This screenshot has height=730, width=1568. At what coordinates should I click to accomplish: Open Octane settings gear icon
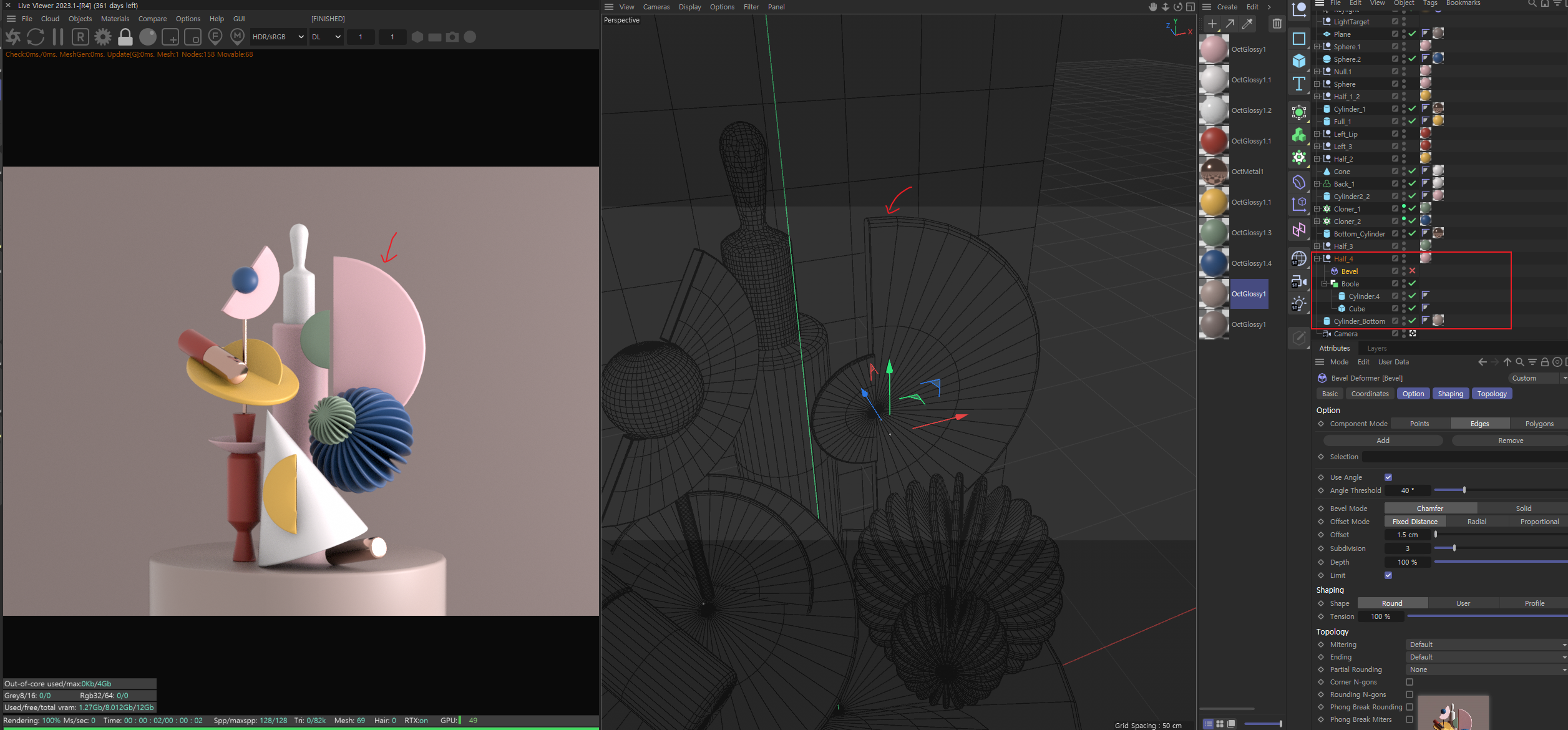pyautogui.click(x=103, y=37)
